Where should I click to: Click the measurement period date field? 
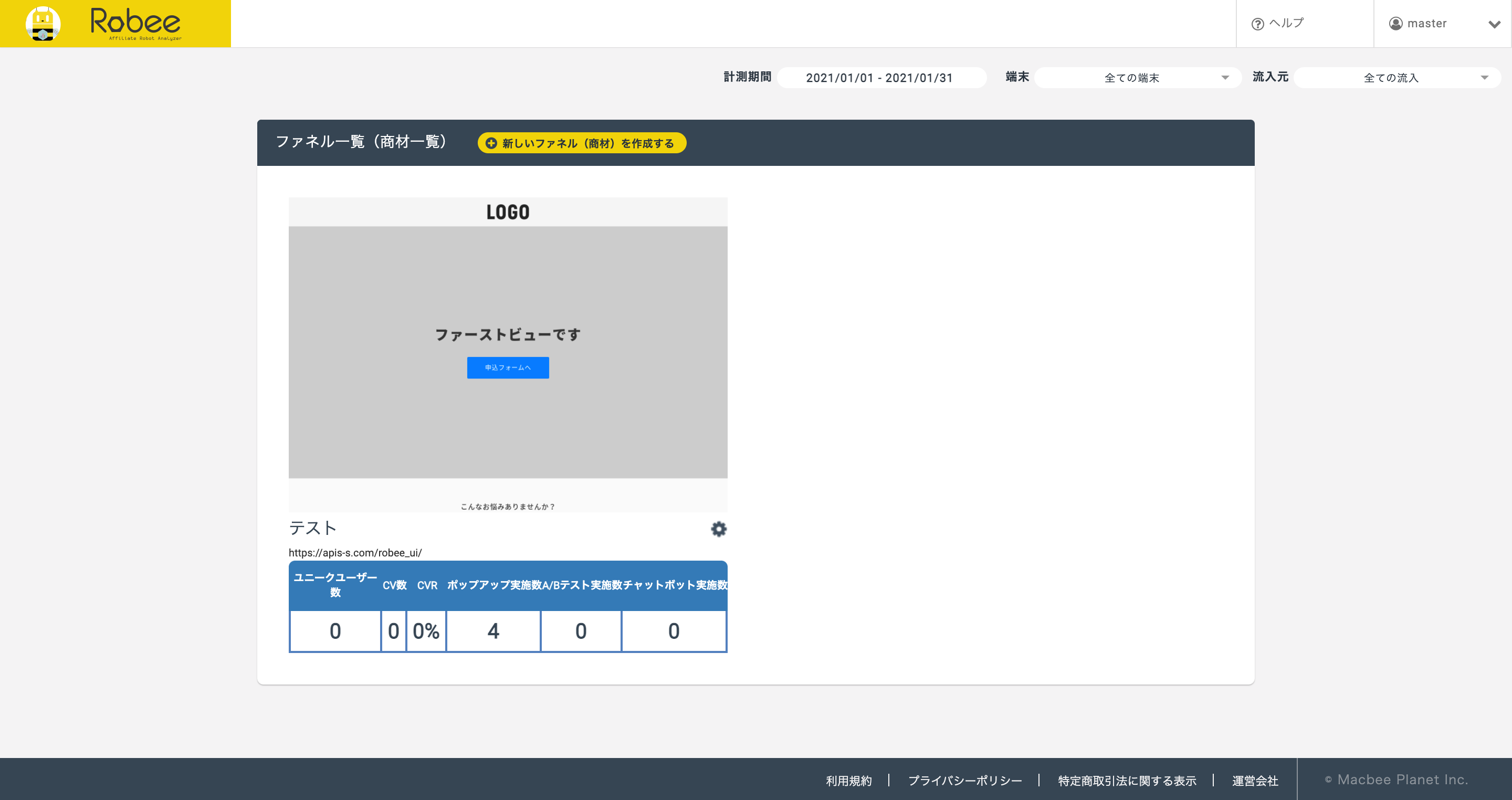click(881, 78)
